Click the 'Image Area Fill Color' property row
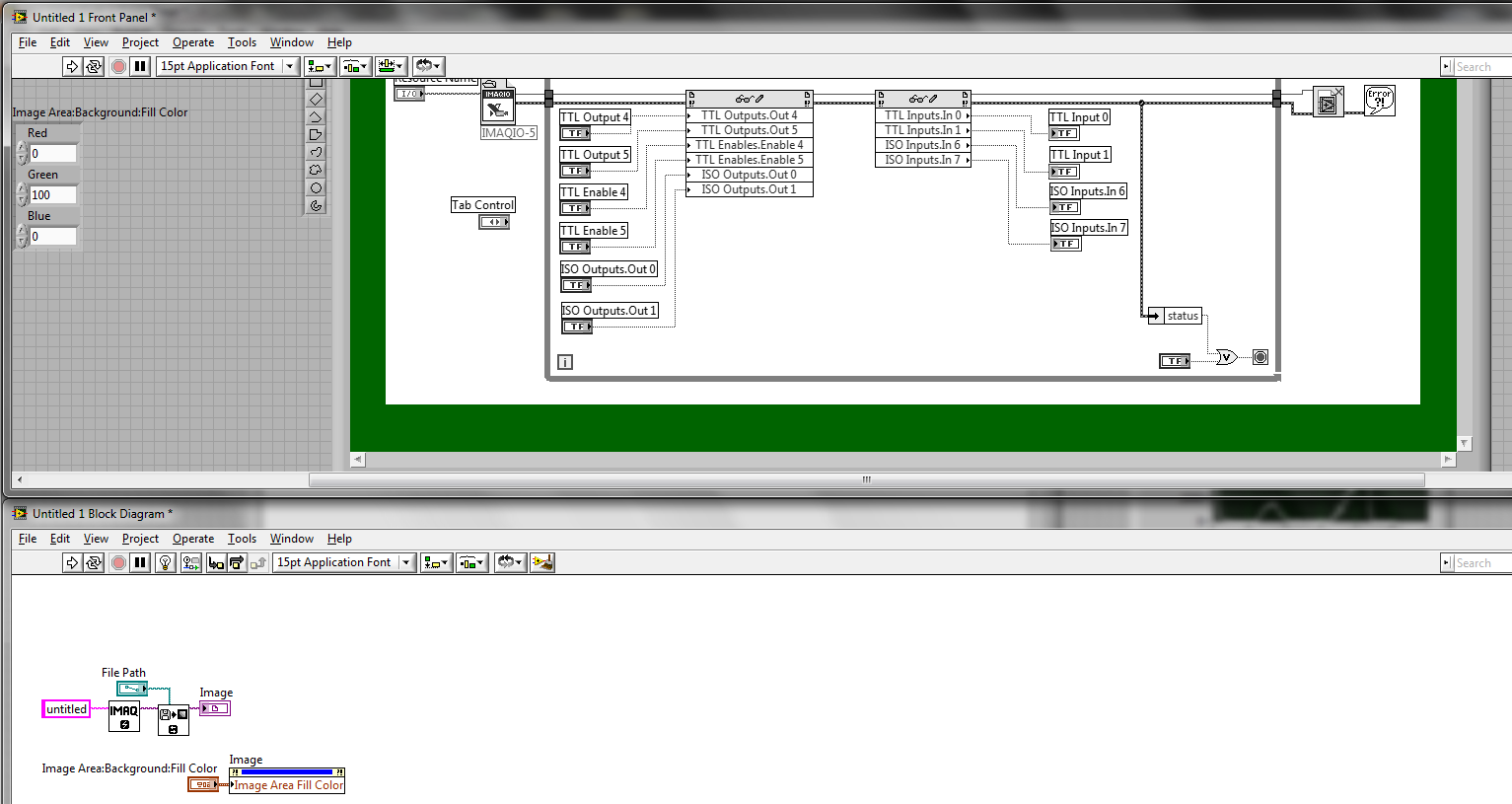 click(x=287, y=785)
